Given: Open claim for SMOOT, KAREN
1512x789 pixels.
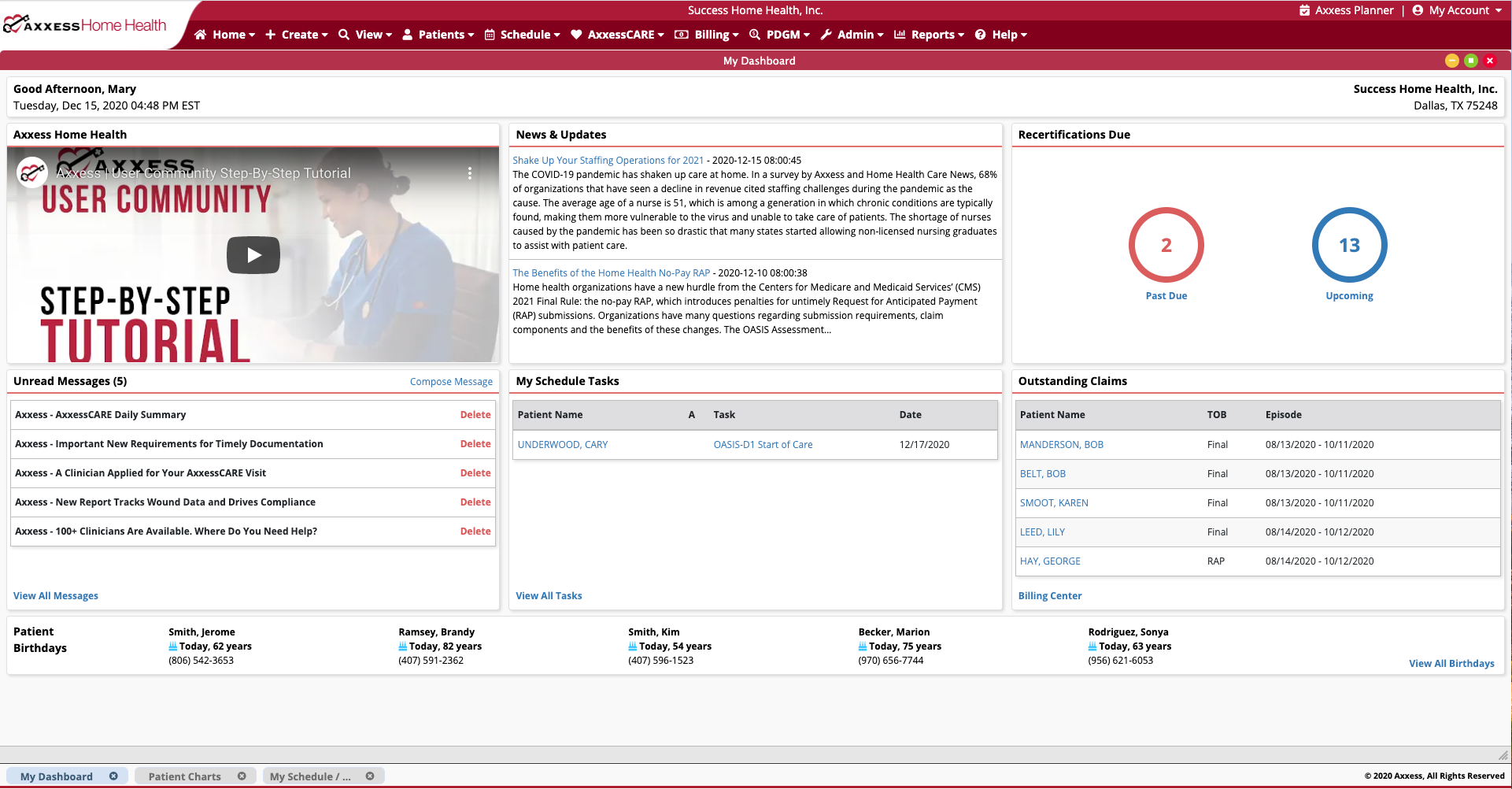Looking at the screenshot, I should 1054,503.
